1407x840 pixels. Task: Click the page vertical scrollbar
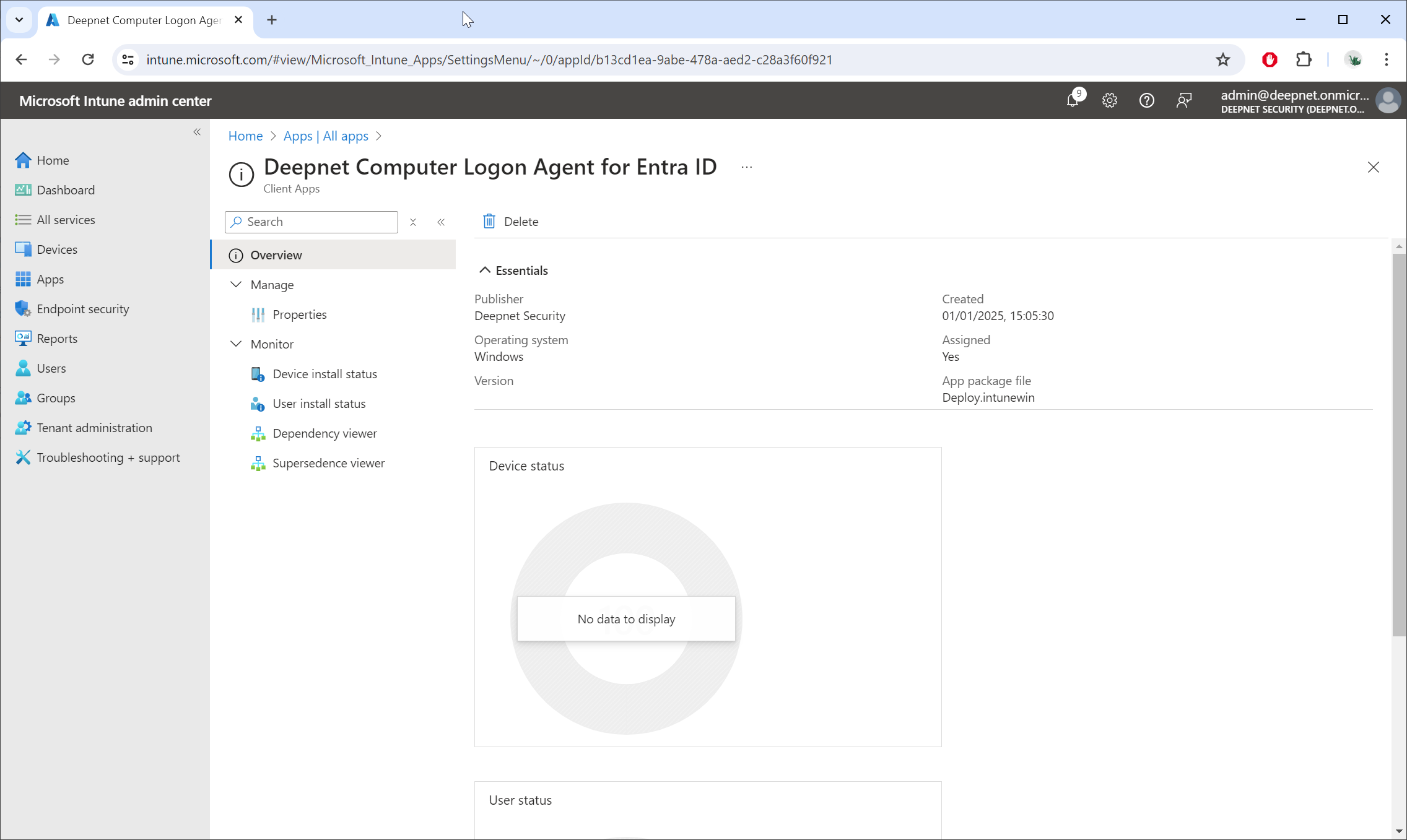pos(1398,444)
